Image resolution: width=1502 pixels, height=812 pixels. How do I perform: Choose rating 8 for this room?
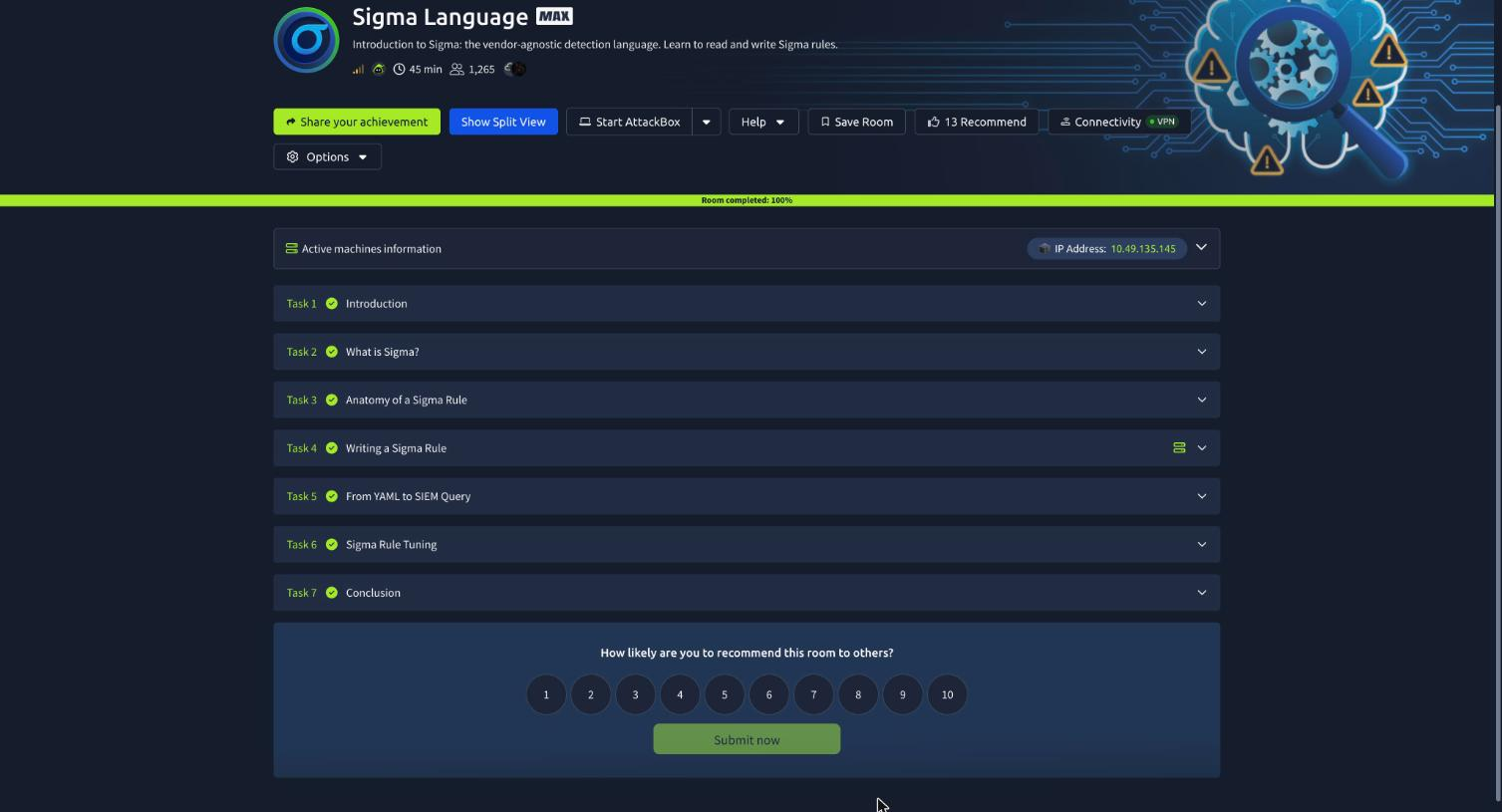click(x=858, y=694)
